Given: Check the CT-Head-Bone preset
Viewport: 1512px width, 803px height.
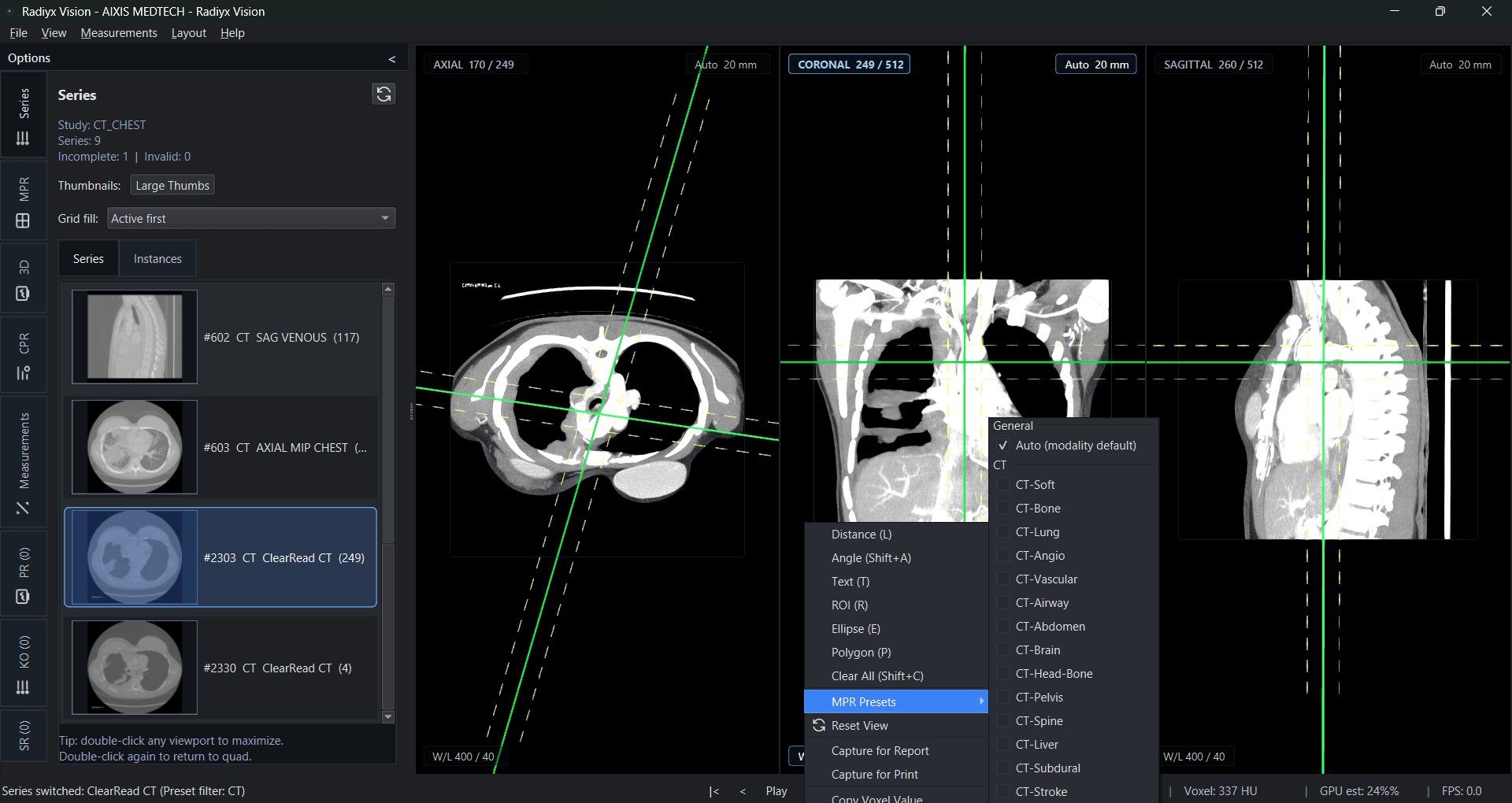Looking at the screenshot, I should point(1003,674).
